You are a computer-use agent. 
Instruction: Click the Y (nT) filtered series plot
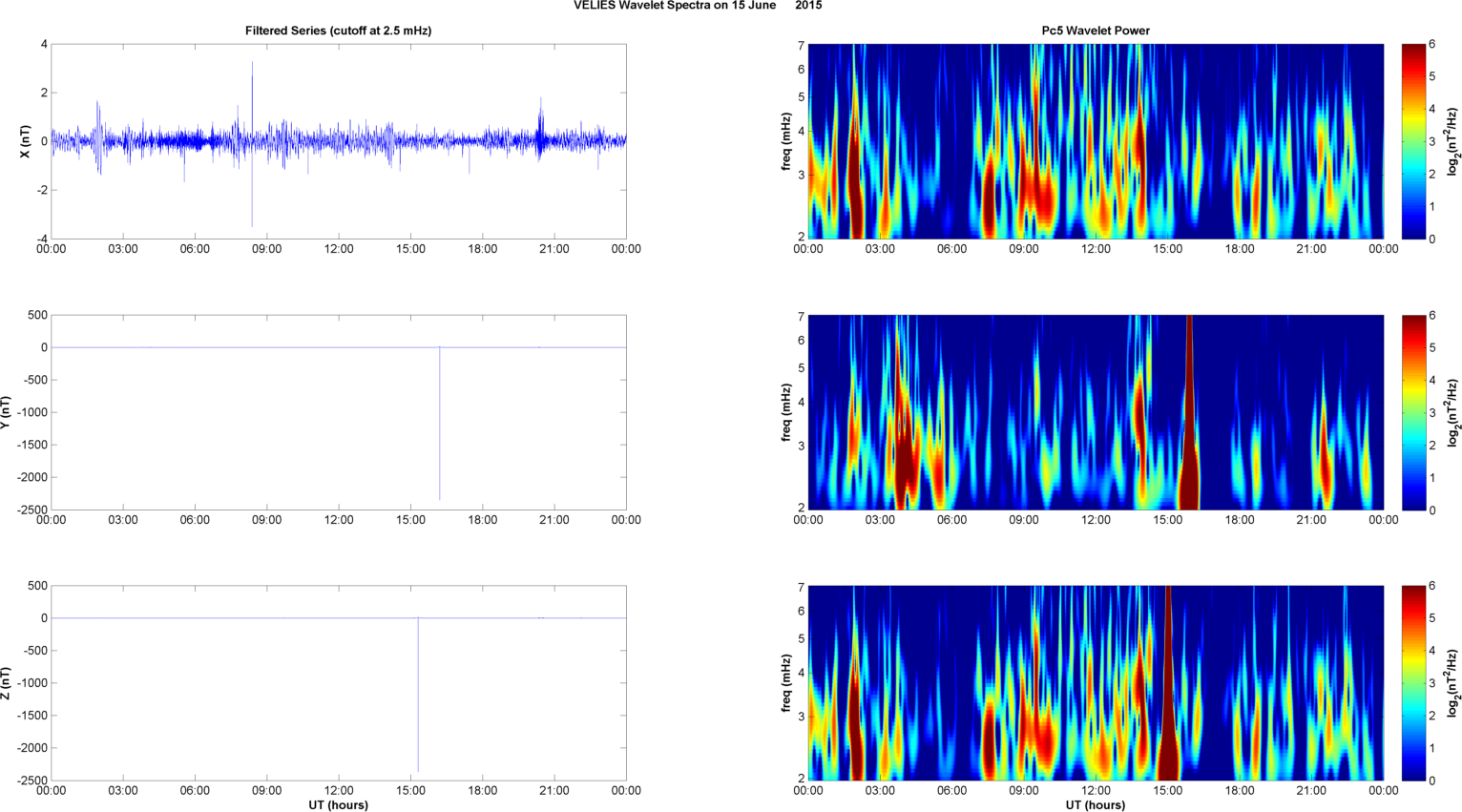339,412
